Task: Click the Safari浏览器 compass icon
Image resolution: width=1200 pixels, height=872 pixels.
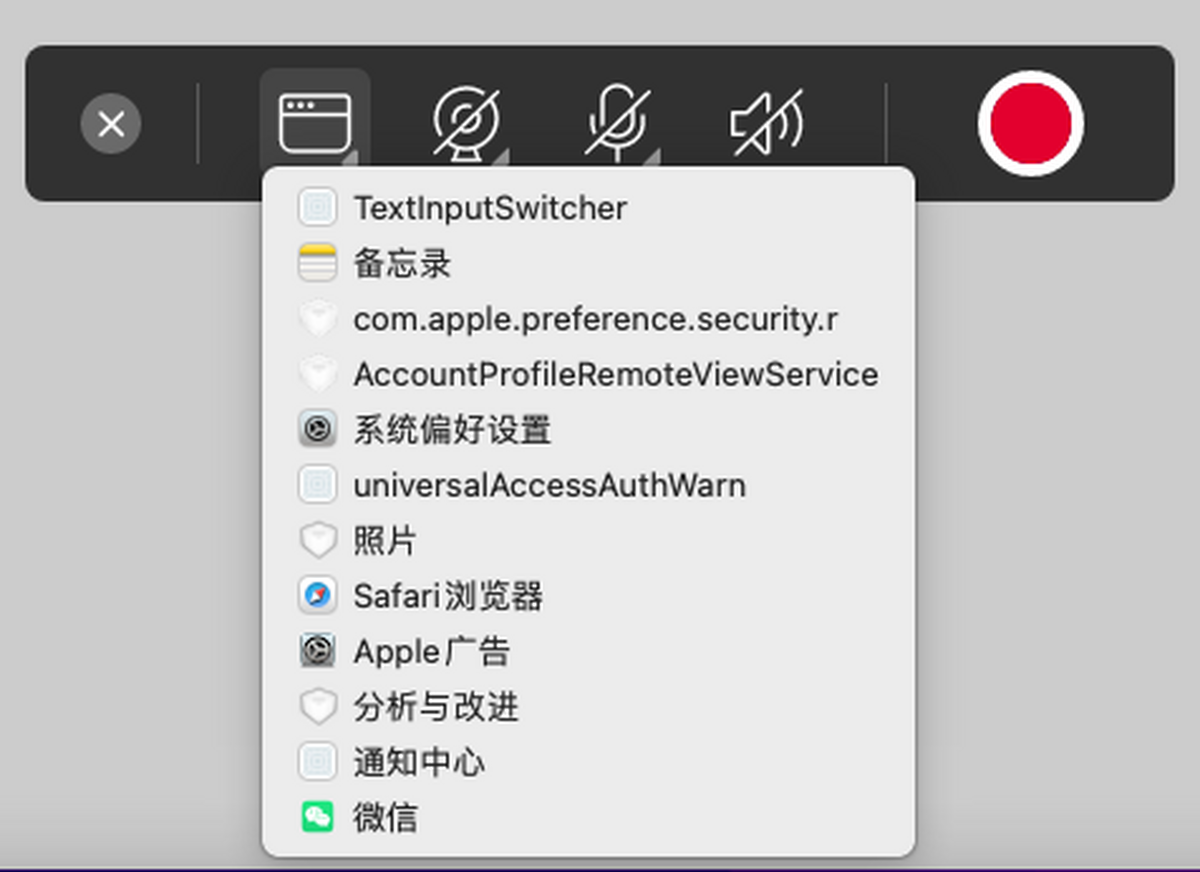Action: pos(317,596)
